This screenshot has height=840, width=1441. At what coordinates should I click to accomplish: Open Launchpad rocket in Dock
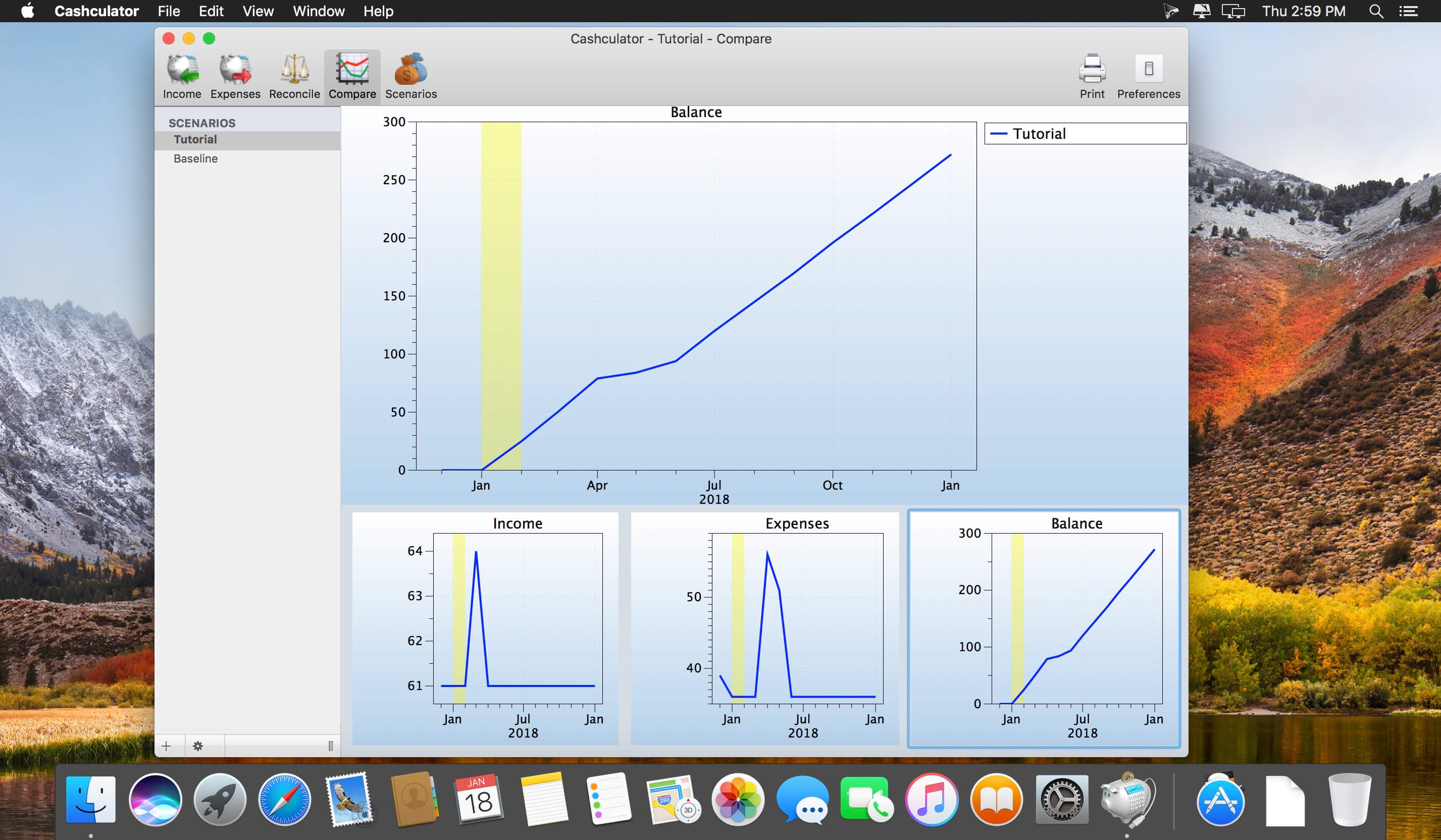pos(220,800)
